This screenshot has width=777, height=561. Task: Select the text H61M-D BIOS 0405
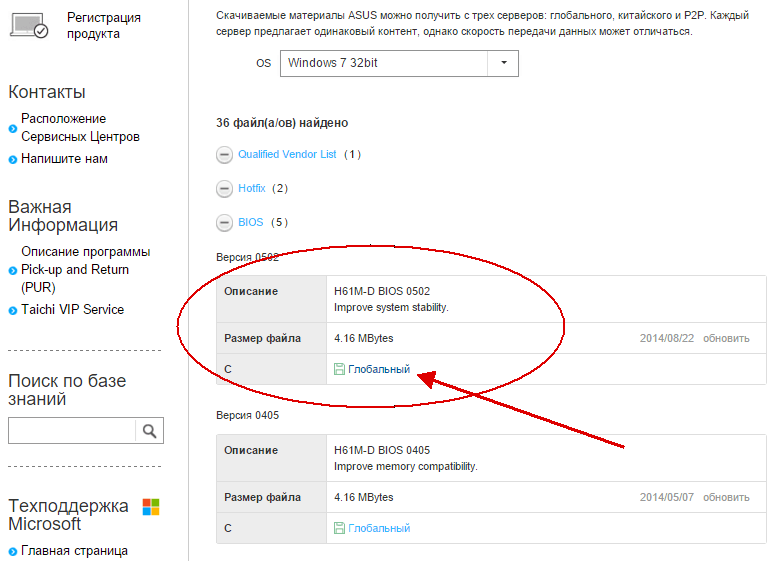tap(382, 450)
